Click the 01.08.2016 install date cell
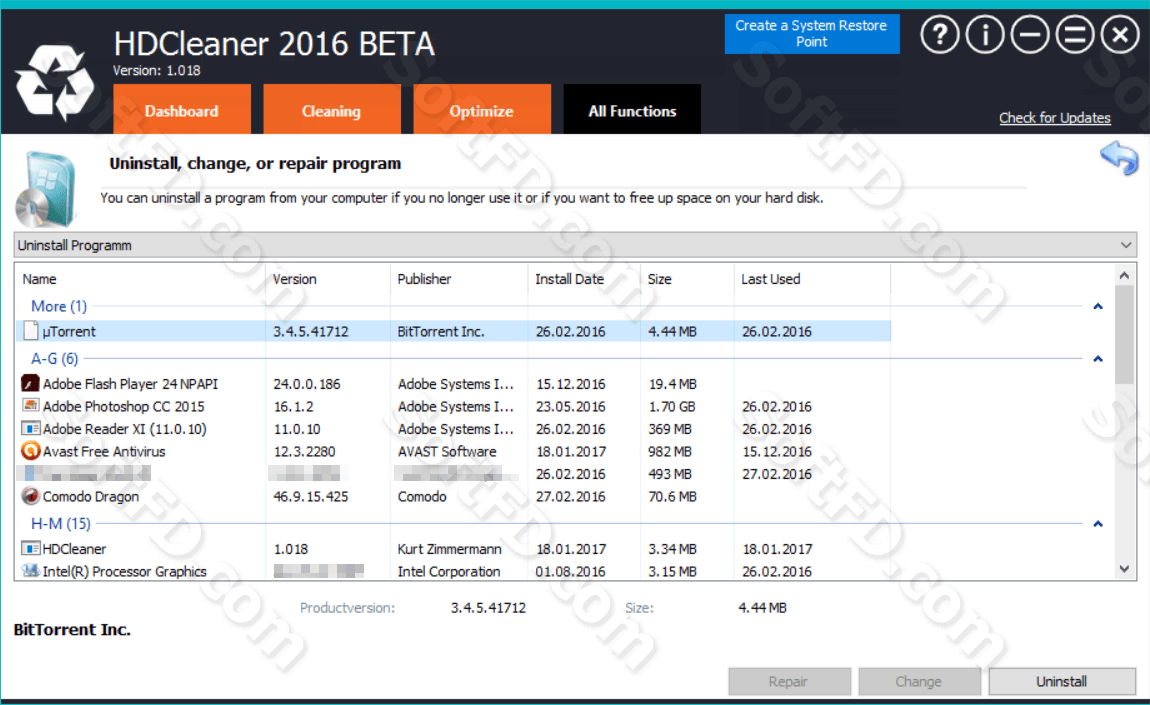 [571, 571]
